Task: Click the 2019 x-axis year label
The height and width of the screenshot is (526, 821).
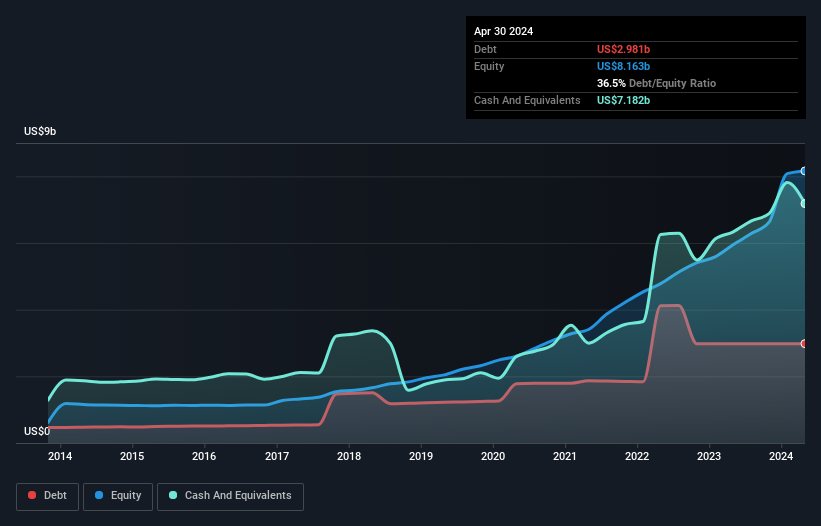Action: coord(421,456)
